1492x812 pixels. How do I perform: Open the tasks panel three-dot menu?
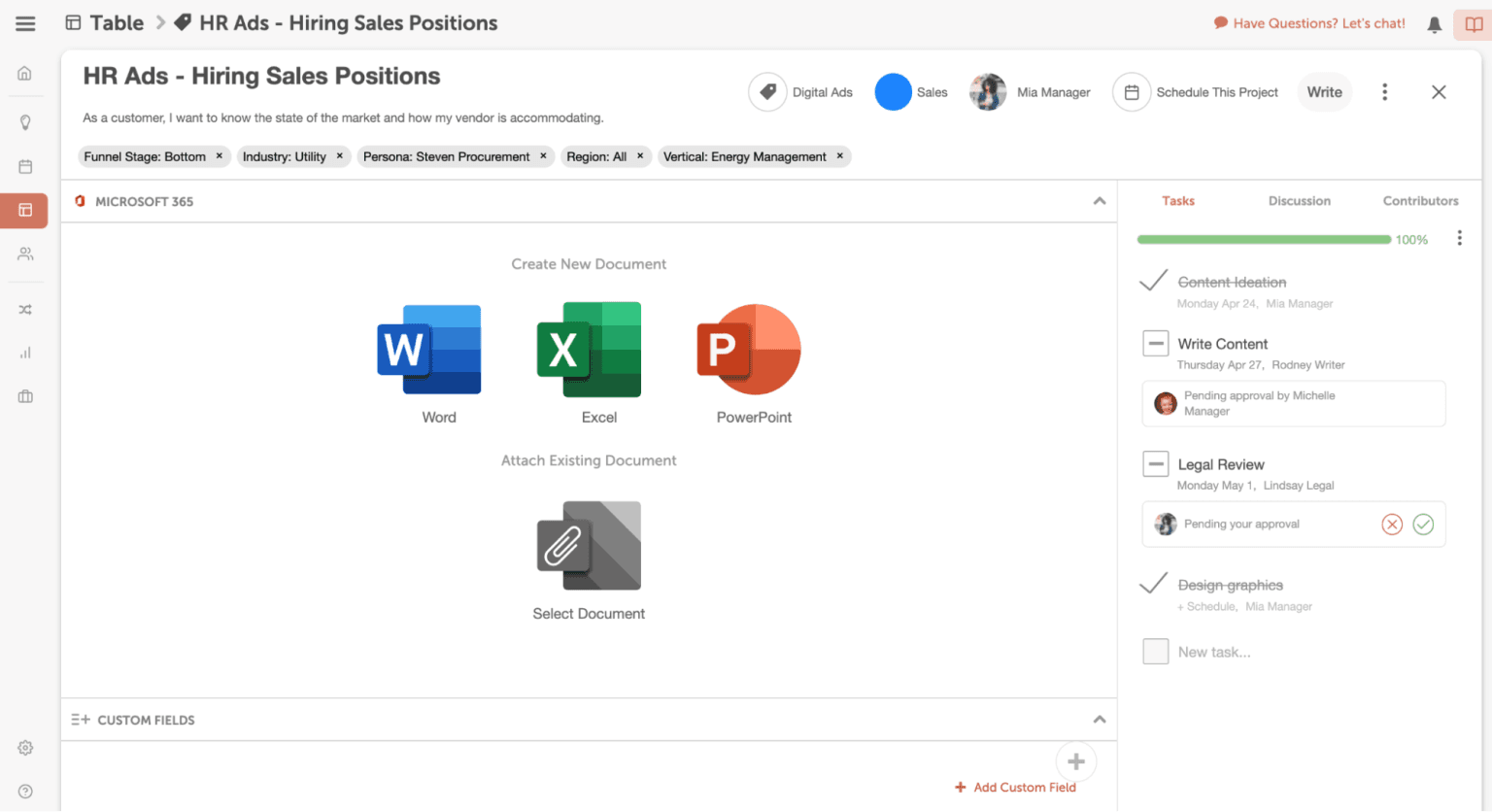(x=1459, y=239)
